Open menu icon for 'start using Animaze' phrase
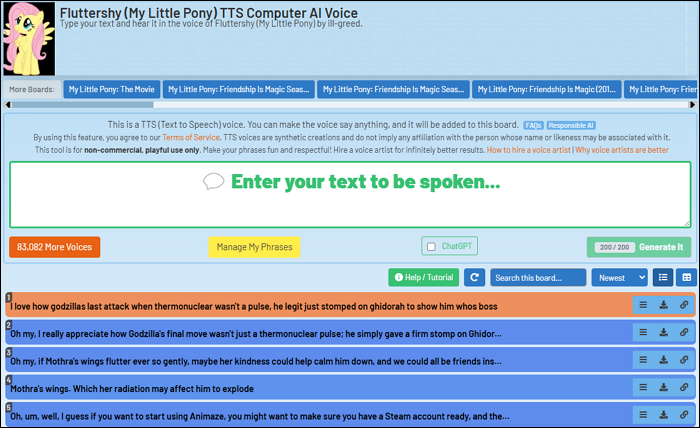 (643, 415)
